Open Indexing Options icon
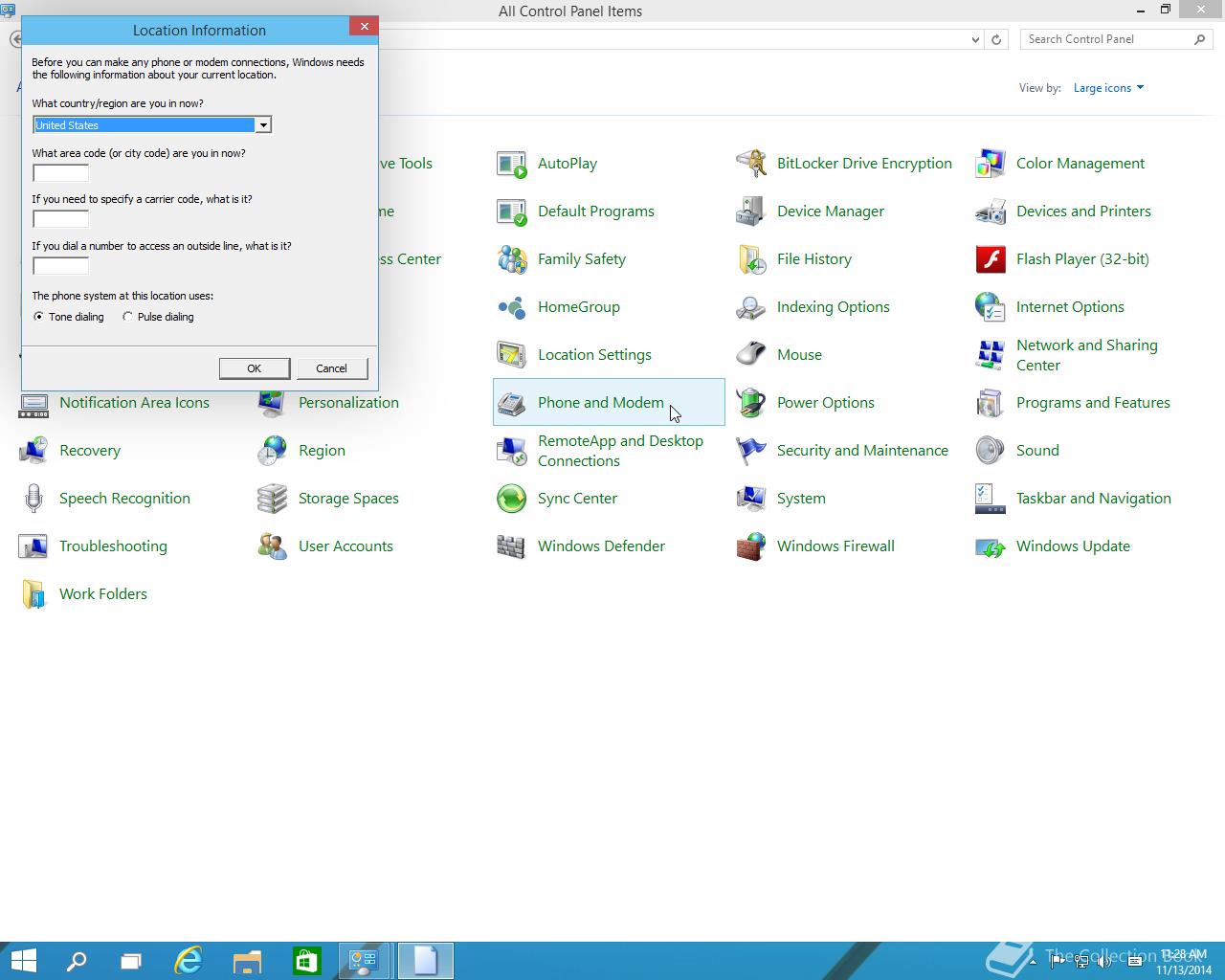 click(751, 307)
